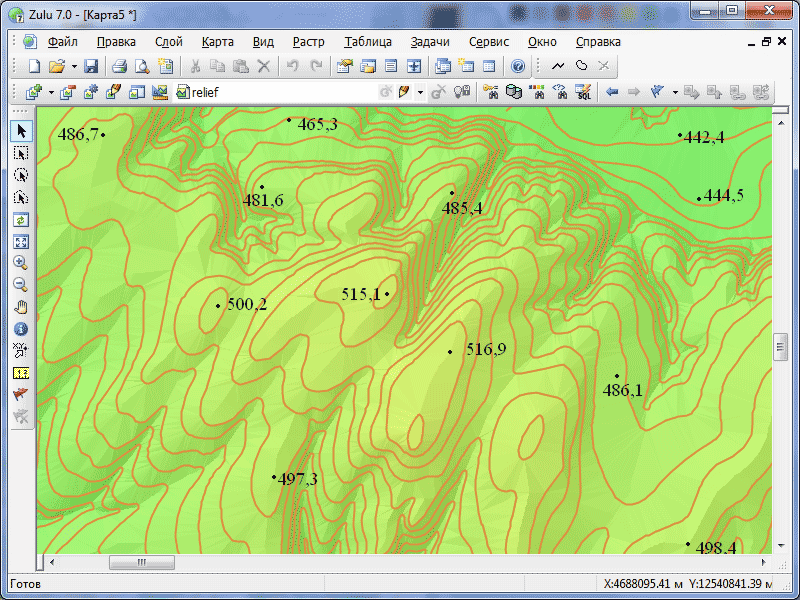This screenshot has height=600, width=800.
Task: Toggle the yellow 1.2 measurement label tool
Action: coord(21,373)
